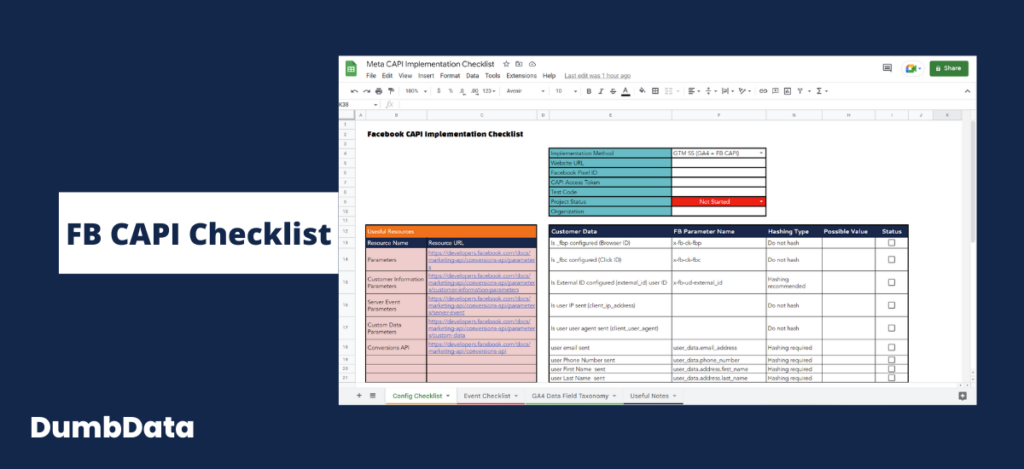Viewport: 1024px width, 469px height.
Task: Open the All Sheets list icon
Action: tap(373, 395)
